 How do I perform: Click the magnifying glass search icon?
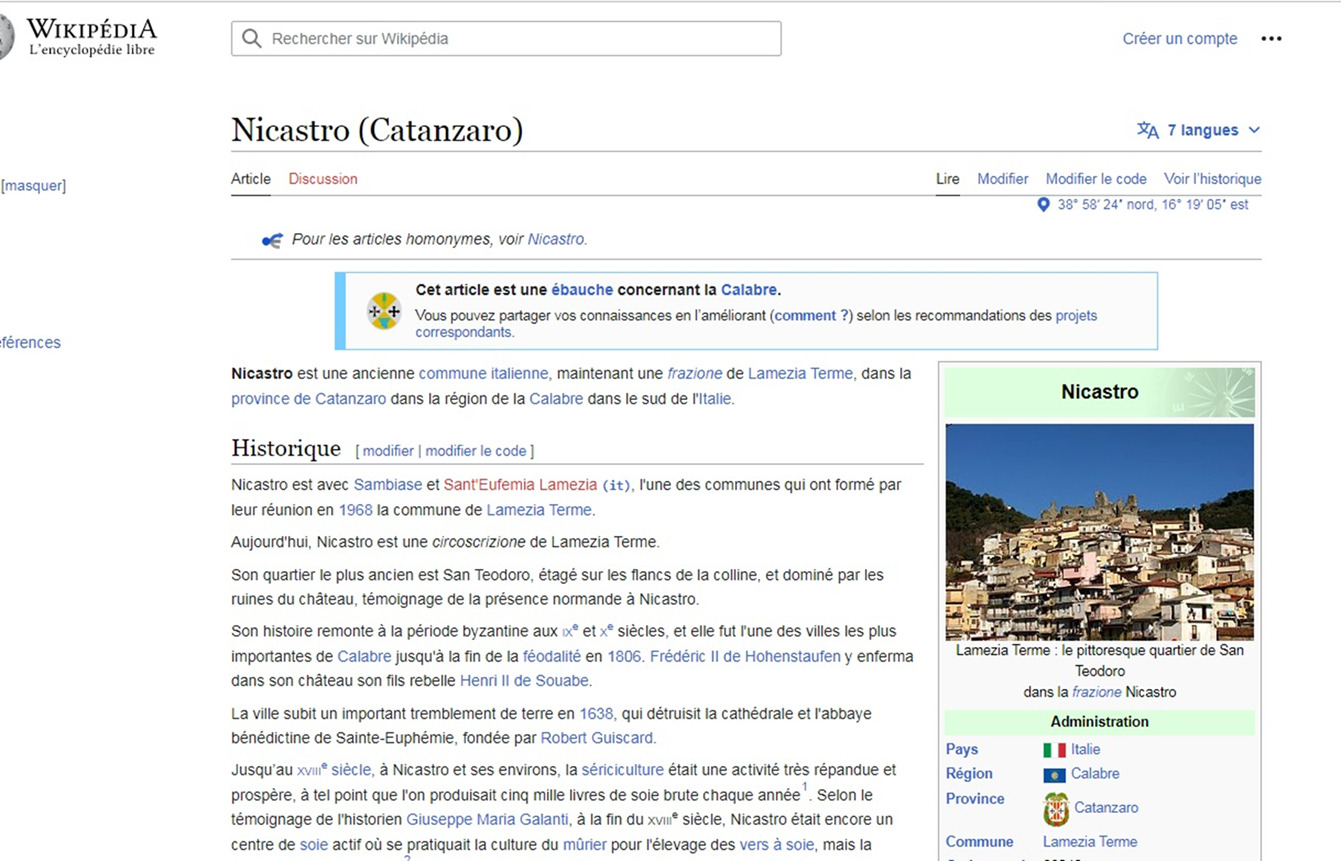[x=252, y=39]
